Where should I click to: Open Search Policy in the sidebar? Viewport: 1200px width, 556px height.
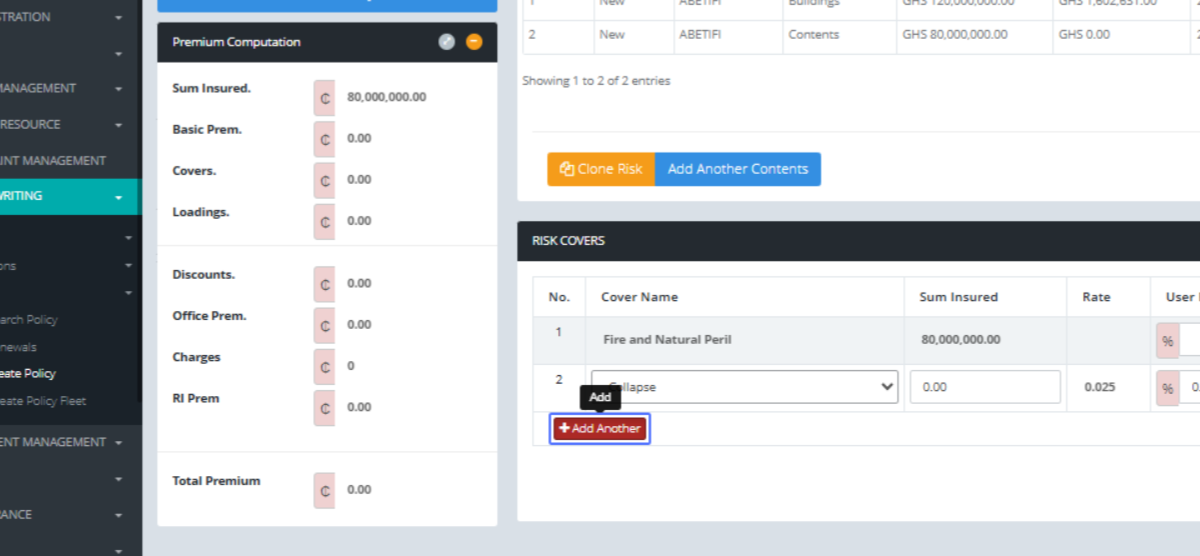[29, 320]
